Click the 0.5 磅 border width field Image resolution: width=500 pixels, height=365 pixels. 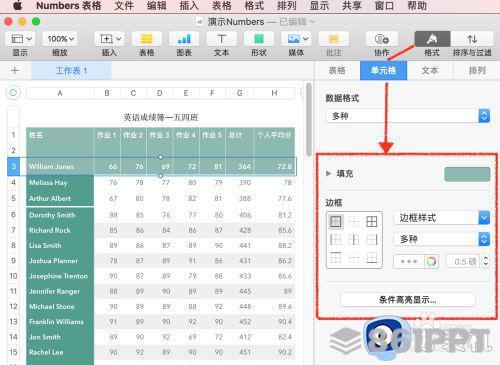[463, 261]
